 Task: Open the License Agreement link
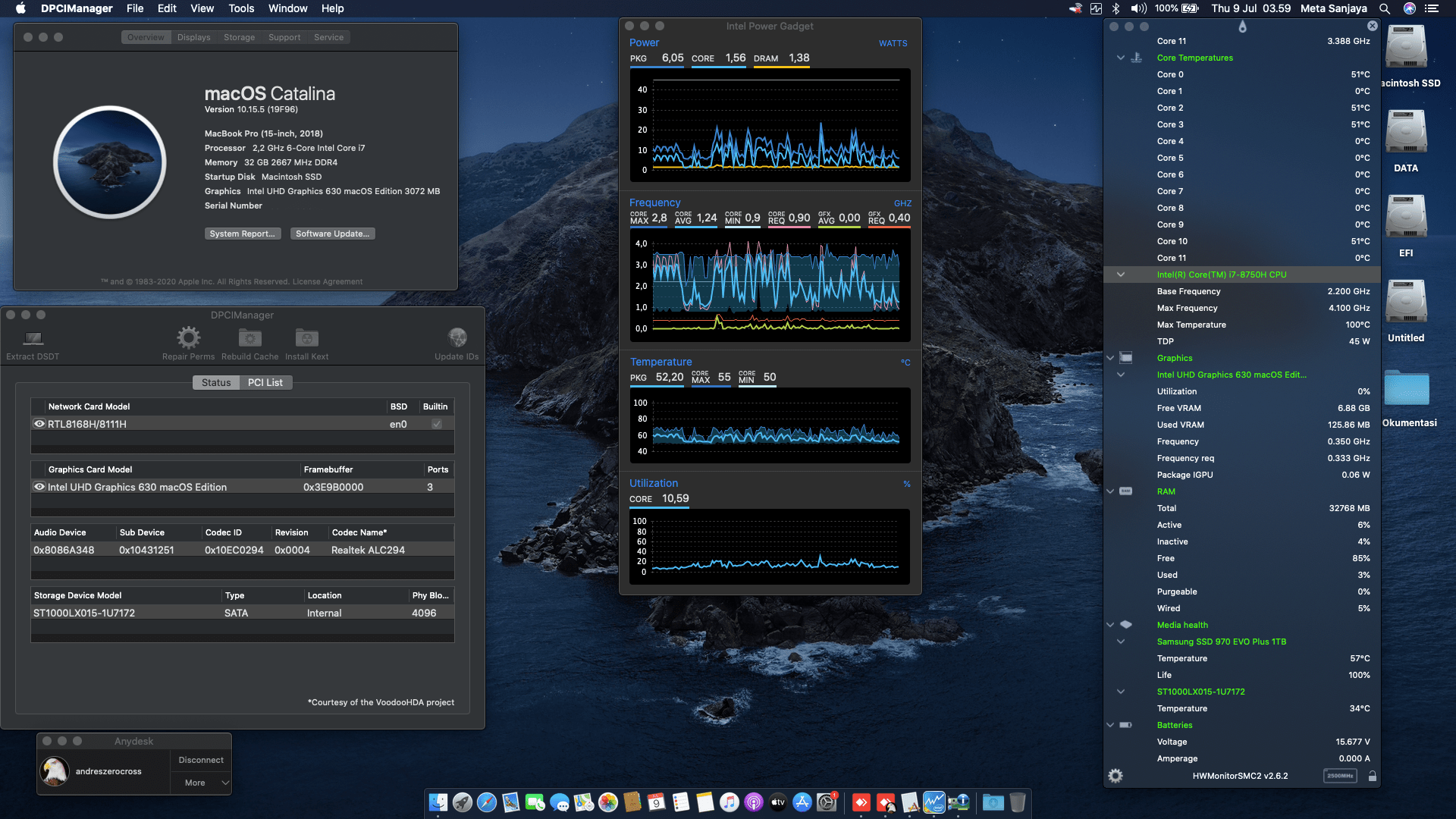327,281
